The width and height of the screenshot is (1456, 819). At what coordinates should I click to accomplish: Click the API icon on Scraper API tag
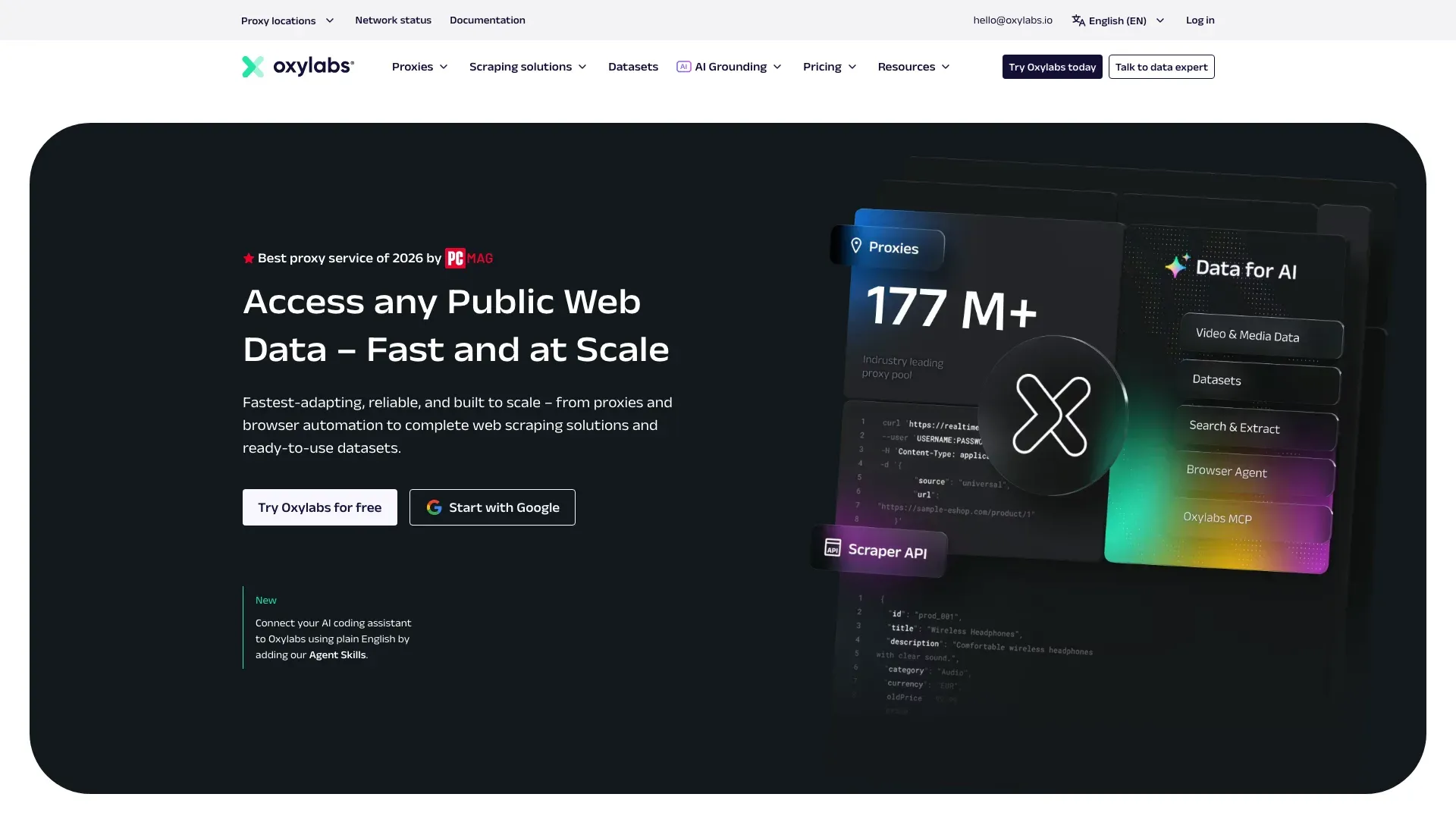tap(833, 547)
